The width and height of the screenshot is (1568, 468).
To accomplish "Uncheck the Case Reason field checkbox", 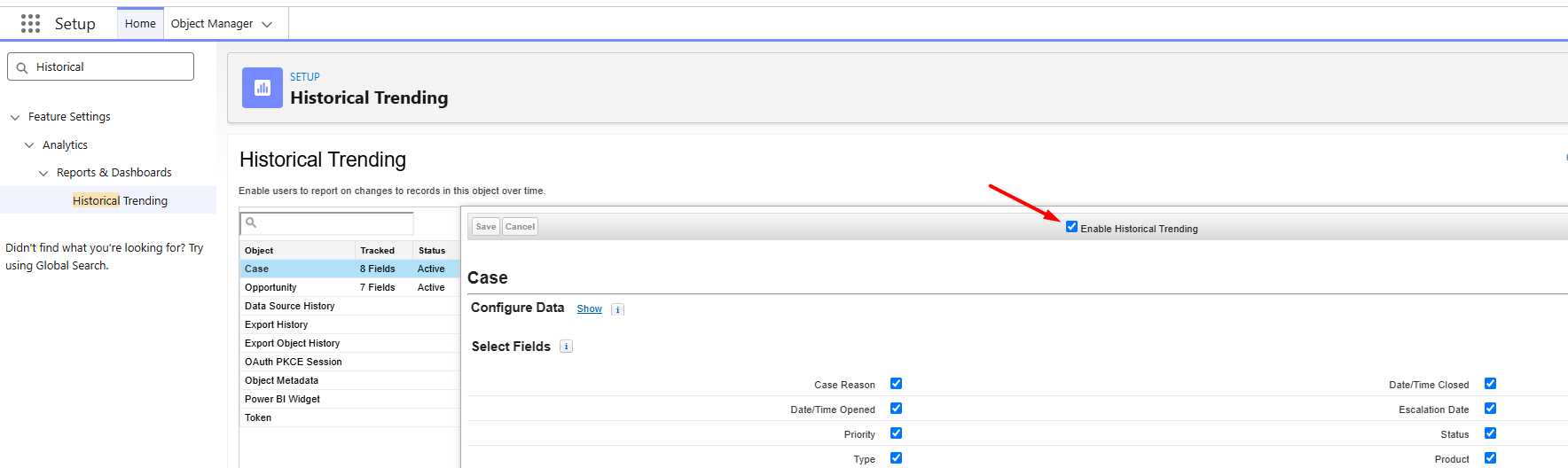I will pyautogui.click(x=896, y=384).
